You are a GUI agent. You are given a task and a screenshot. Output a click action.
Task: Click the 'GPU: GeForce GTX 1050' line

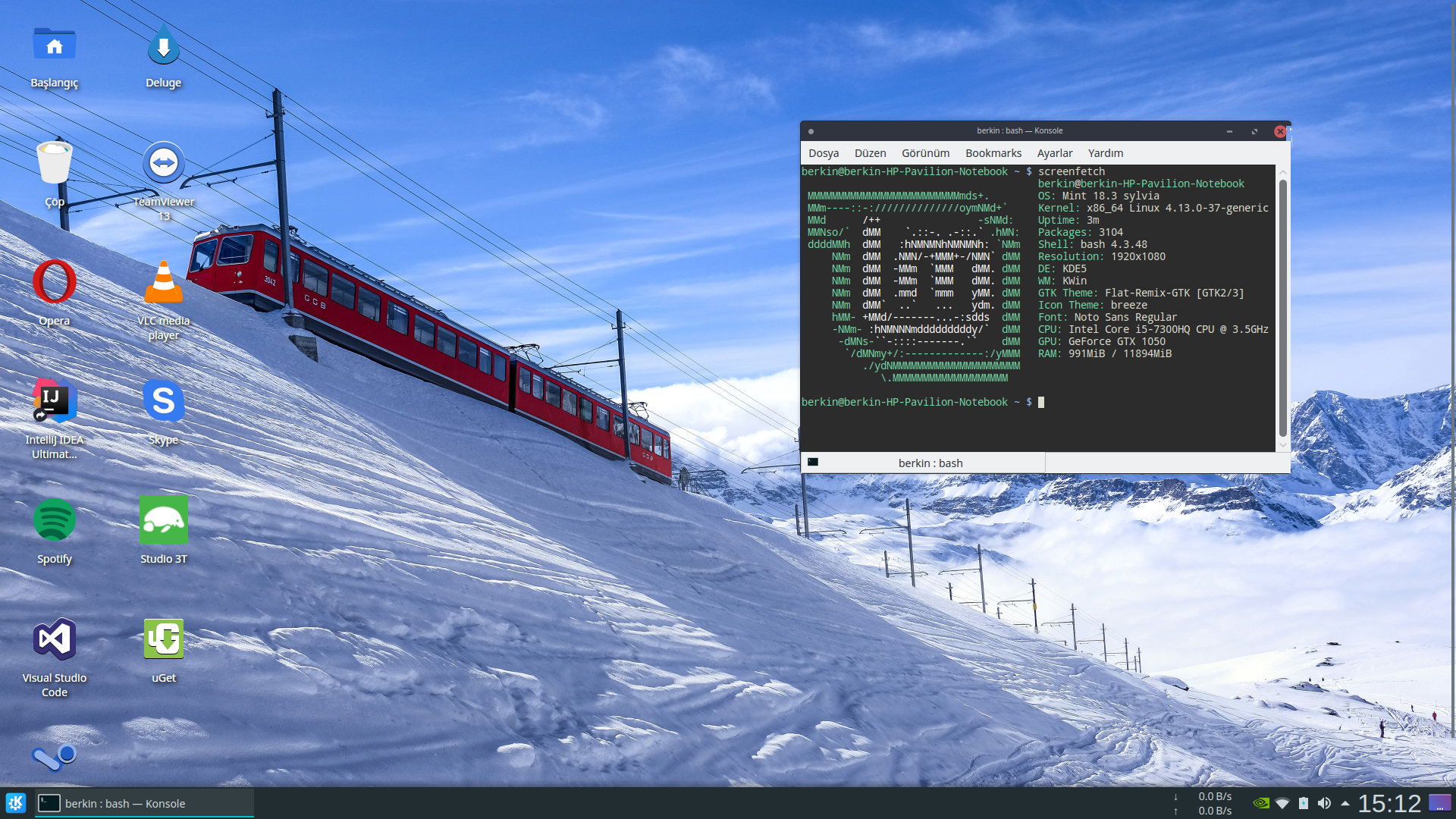1101,341
